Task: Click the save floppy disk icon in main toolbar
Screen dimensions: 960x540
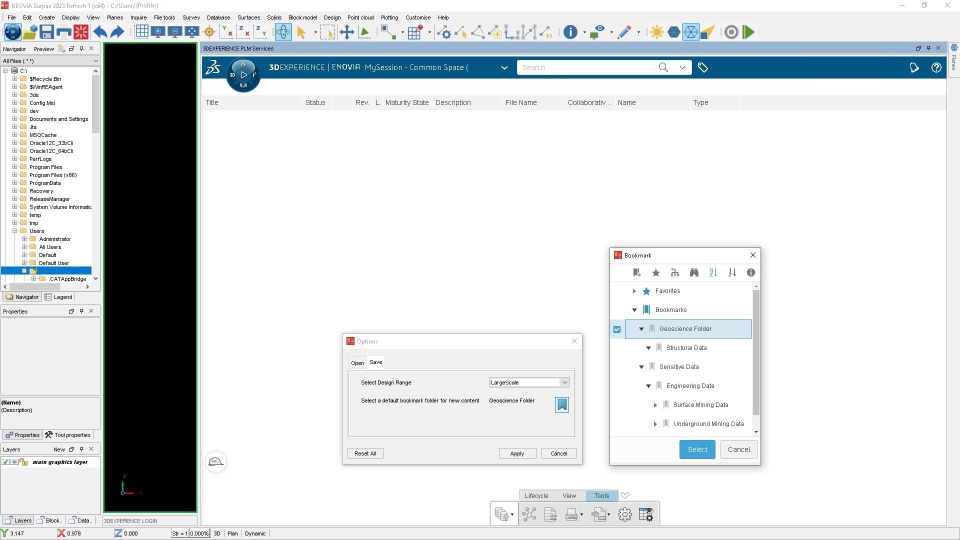Action: click(x=47, y=32)
